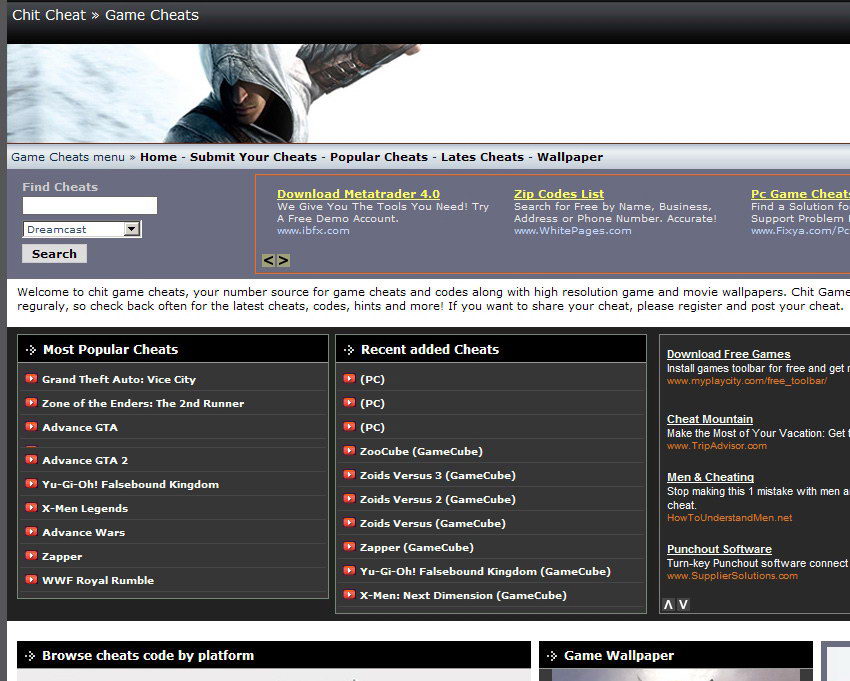The width and height of the screenshot is (850, 681).
Task: Click the Search button
Action: [54, 254]
